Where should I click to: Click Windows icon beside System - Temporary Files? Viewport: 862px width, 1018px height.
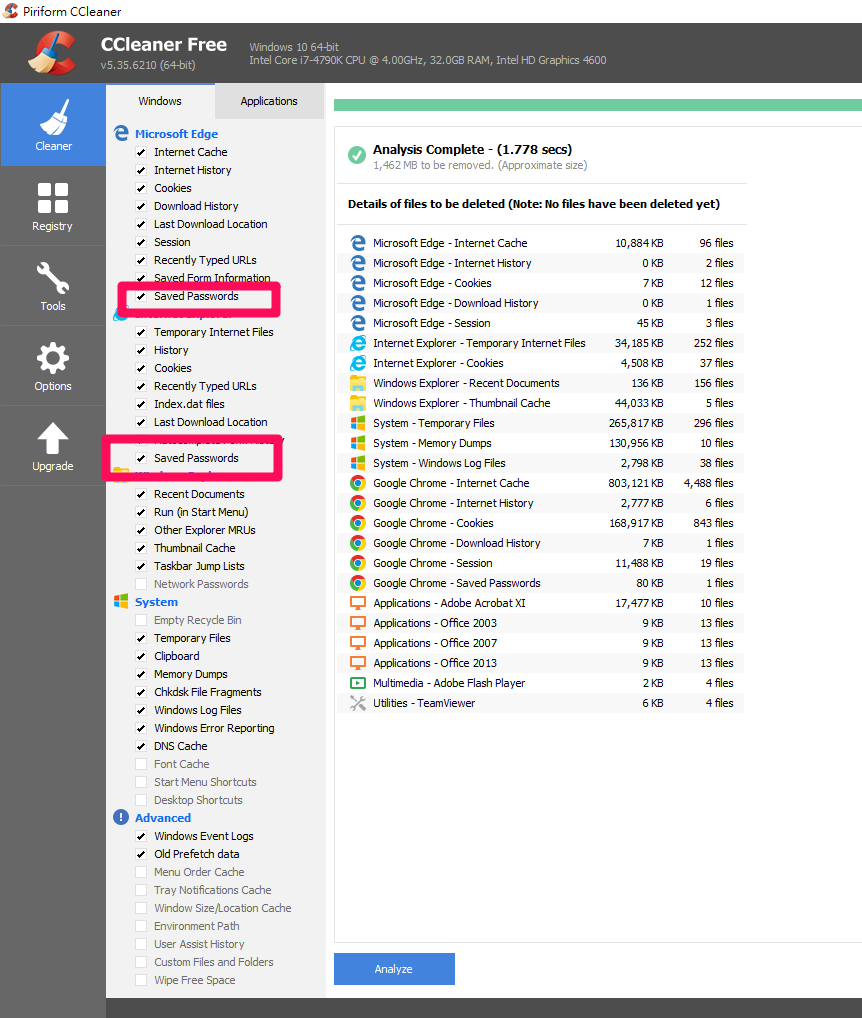click(x=358, y=423)
